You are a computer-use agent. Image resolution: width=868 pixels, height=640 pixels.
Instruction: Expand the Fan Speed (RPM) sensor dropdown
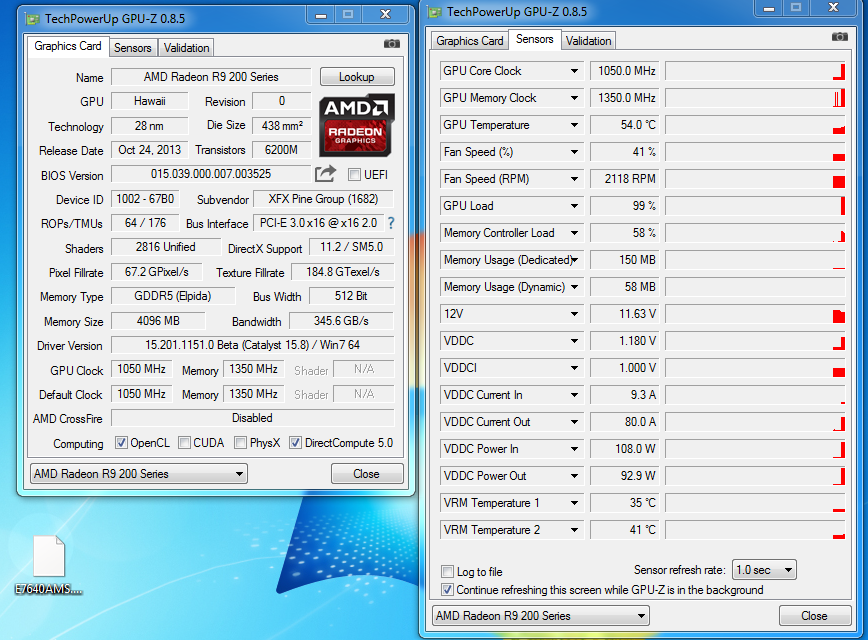tap(574, 179)
